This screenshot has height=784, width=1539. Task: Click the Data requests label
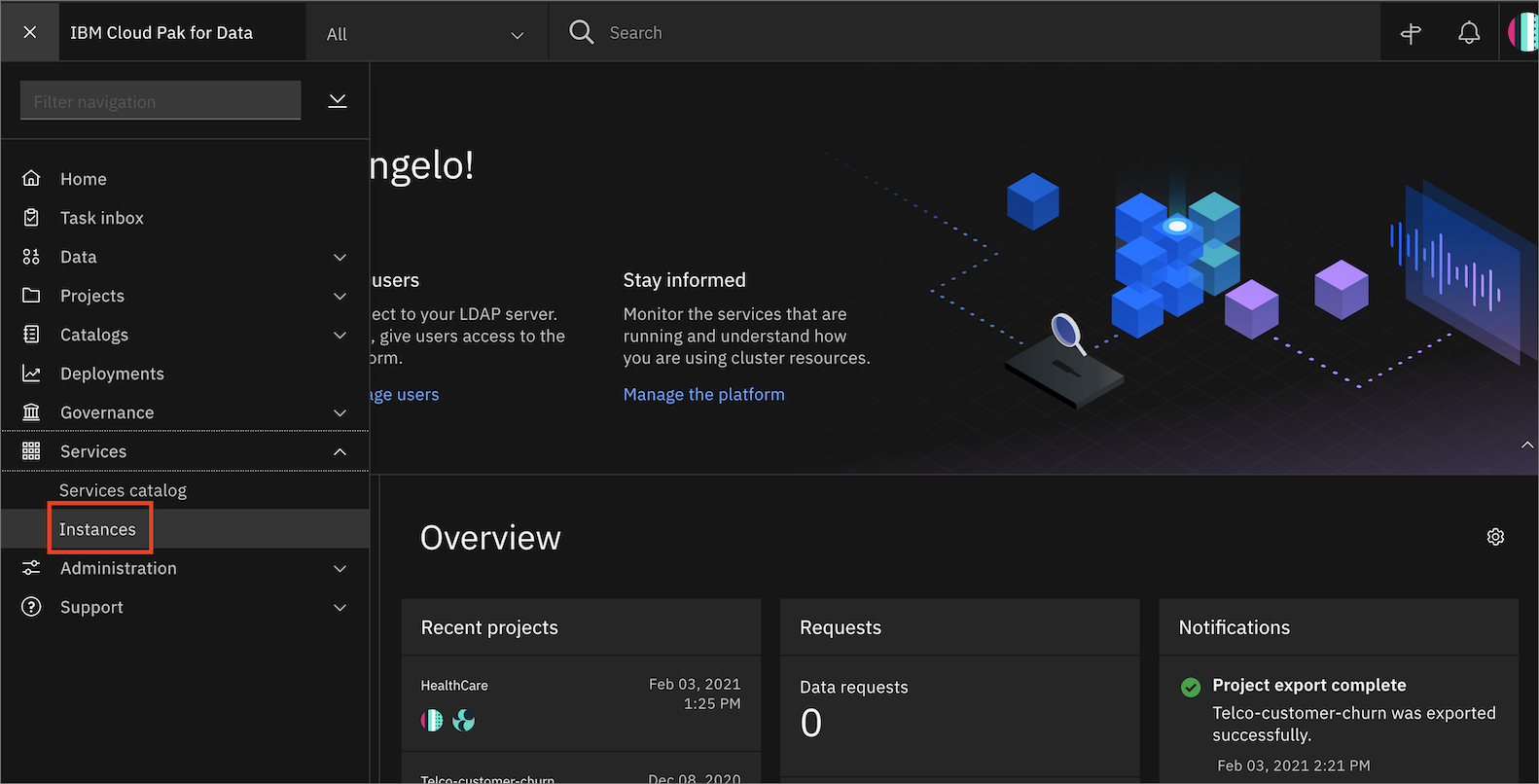point(854,687)
